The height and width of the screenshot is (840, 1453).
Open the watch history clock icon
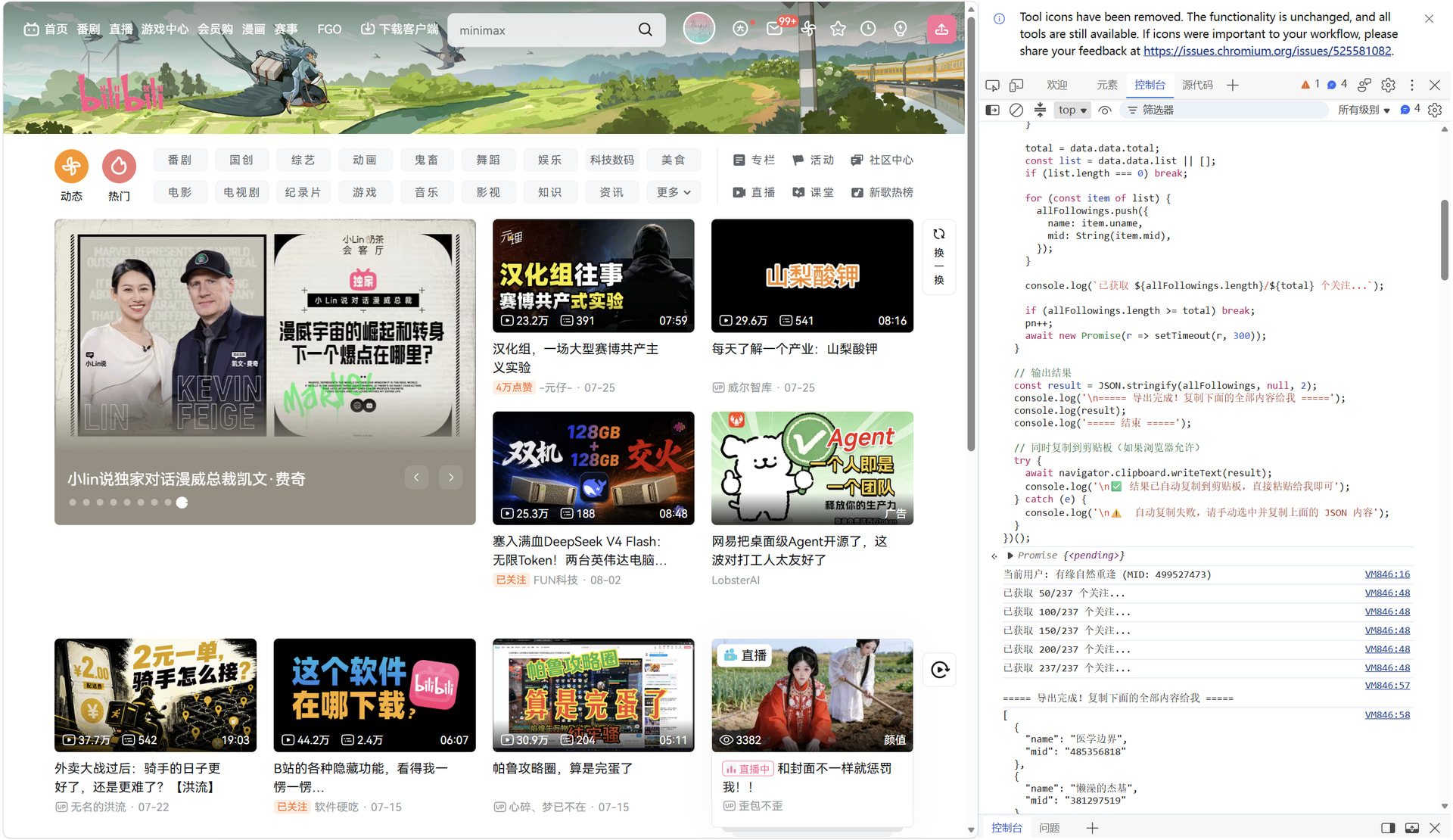click(868, 29)
